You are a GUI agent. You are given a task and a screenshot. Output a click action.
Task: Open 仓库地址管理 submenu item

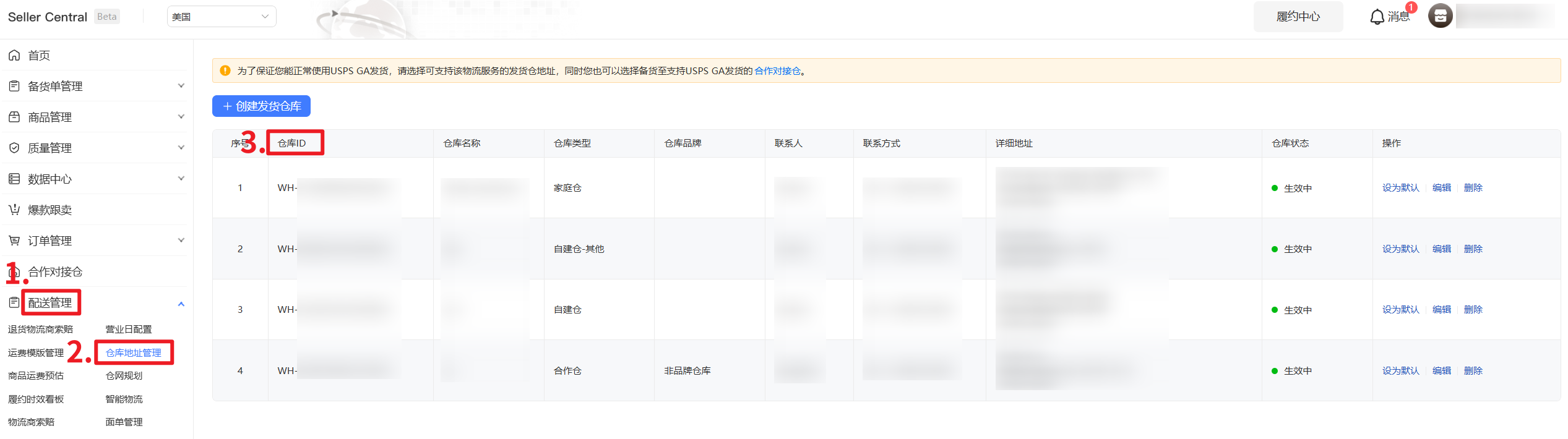coord(133,352)
